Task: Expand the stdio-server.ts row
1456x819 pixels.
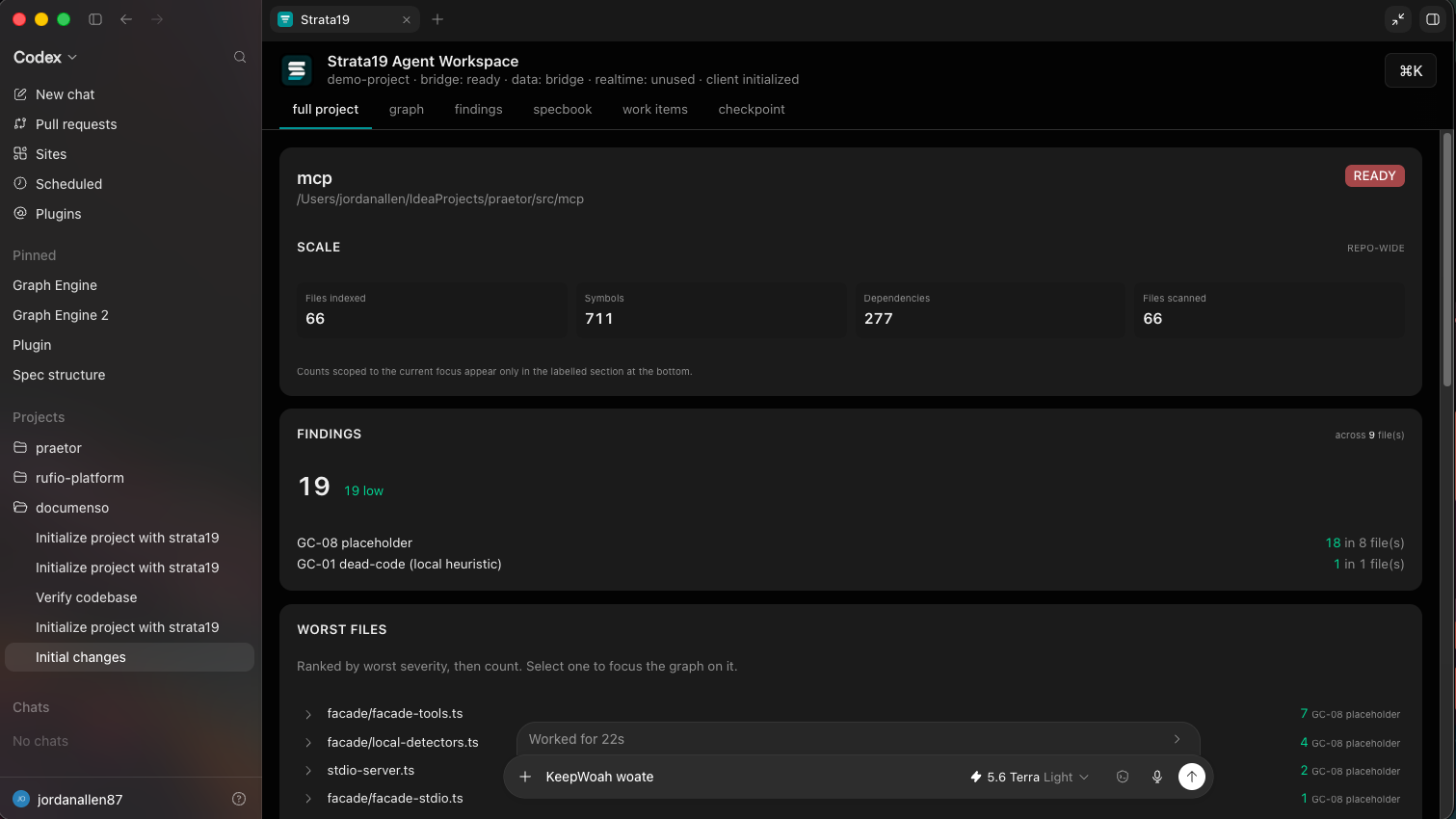Action: point(308,771)
